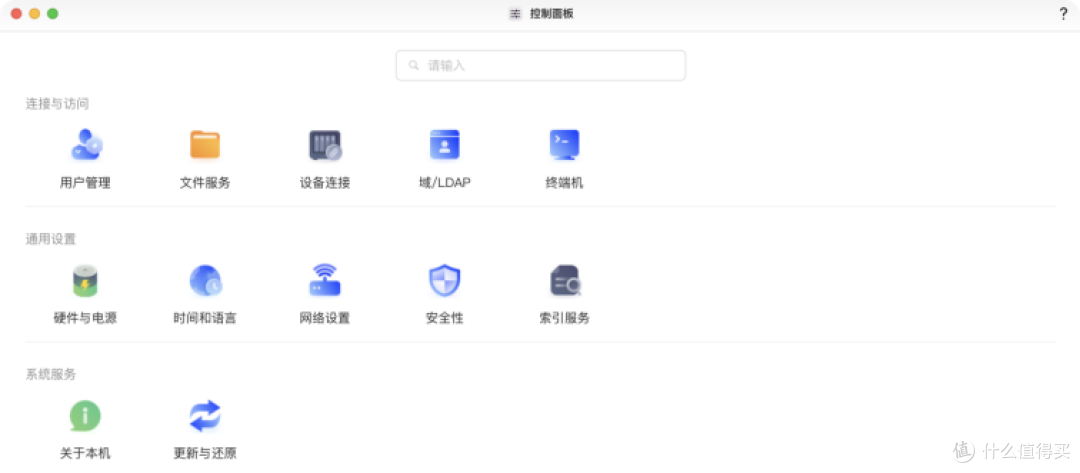Close the window with red button
1080x473 pixels.
coord(16,14)
